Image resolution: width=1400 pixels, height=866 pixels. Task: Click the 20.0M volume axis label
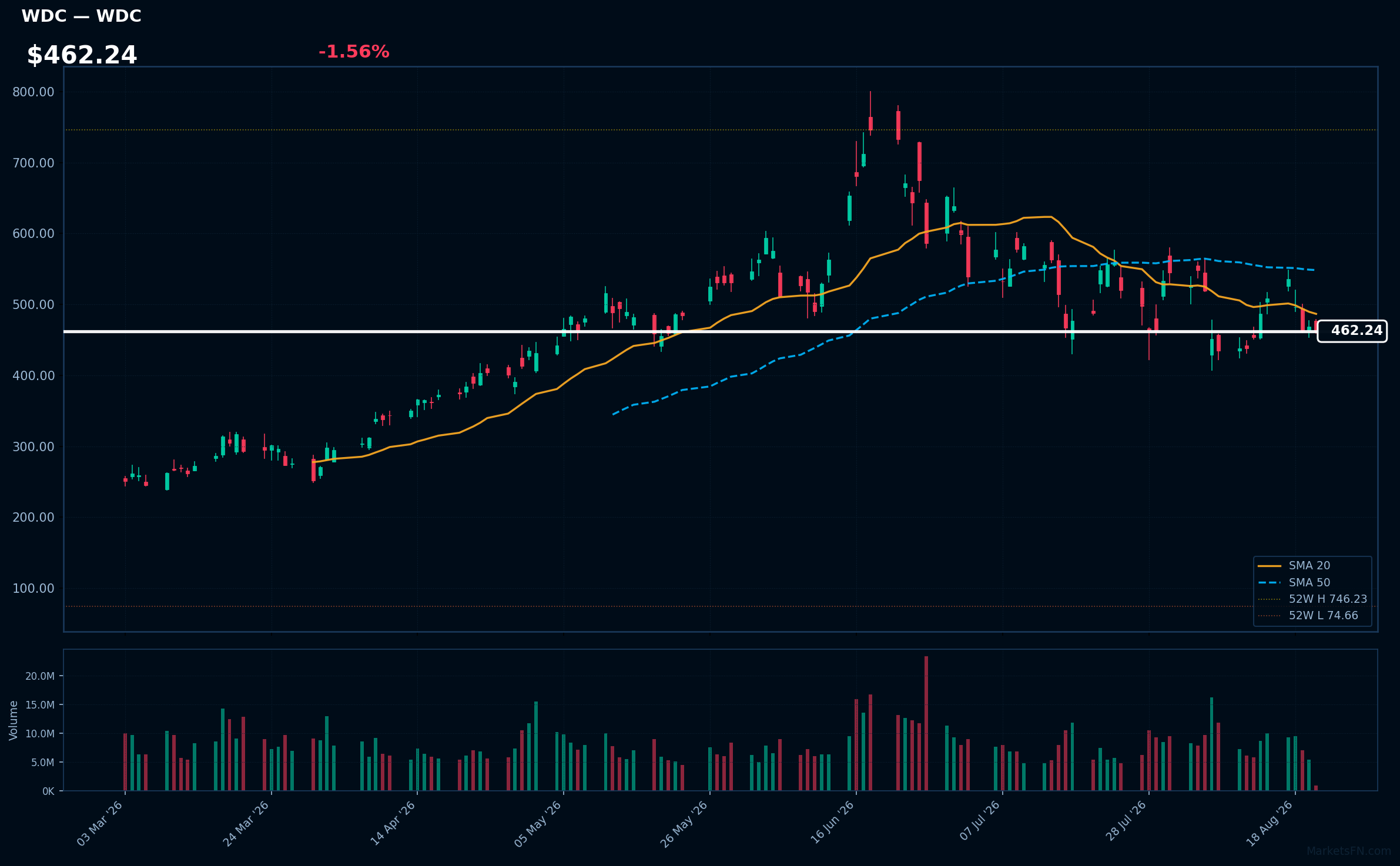(40, 676)
